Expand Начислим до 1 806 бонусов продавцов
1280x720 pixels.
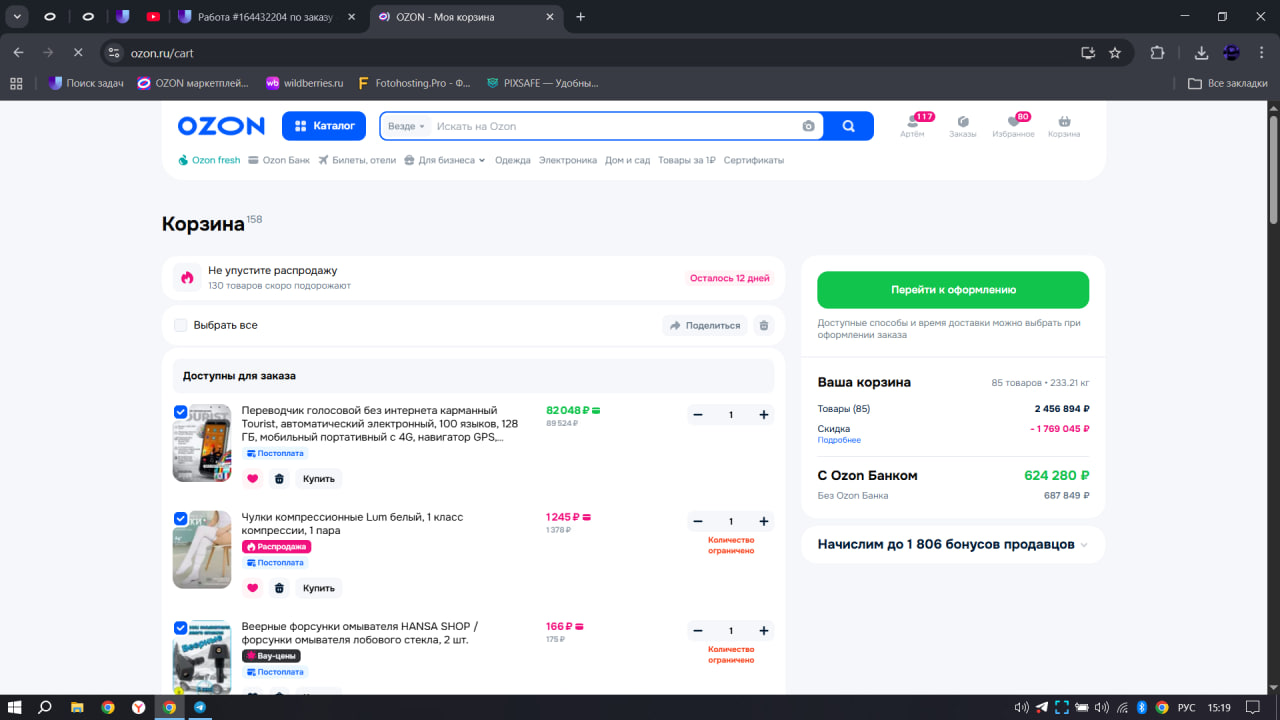(x=953, y=545)
